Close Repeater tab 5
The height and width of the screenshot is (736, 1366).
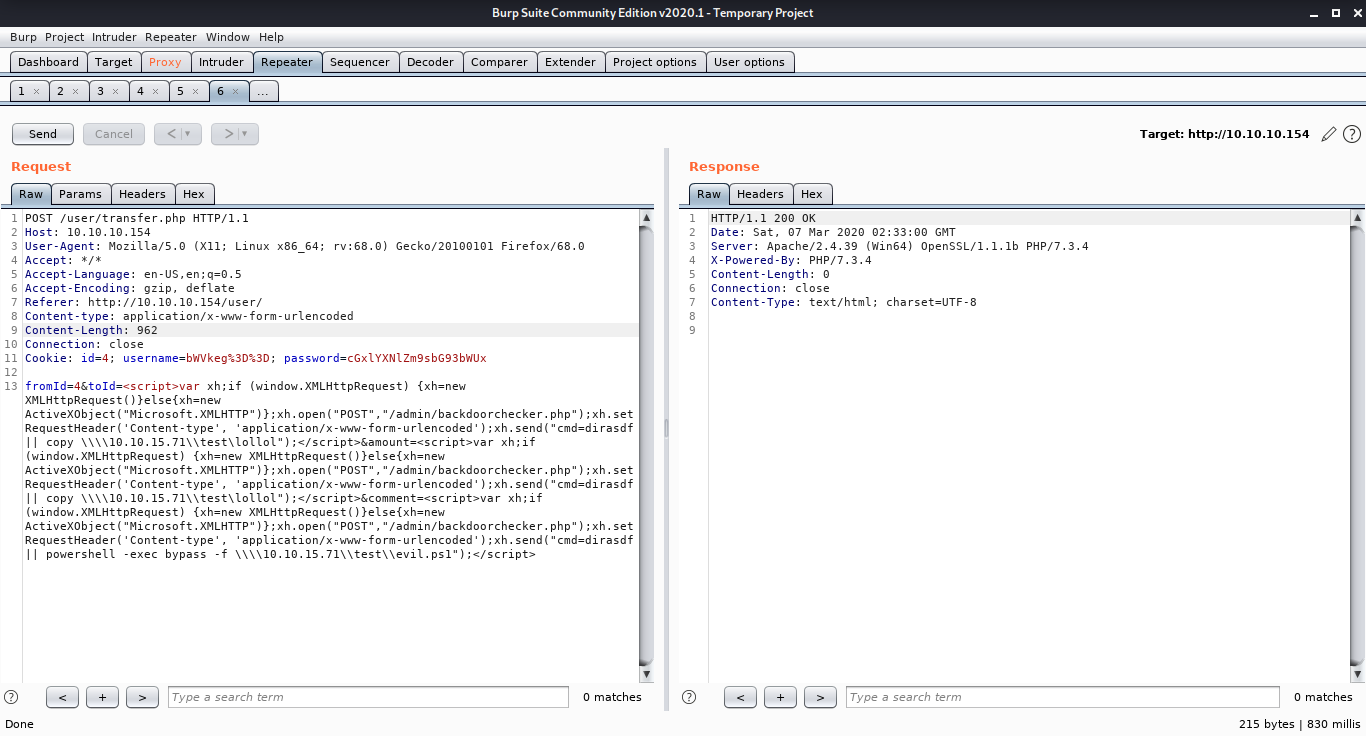point(196,91)
